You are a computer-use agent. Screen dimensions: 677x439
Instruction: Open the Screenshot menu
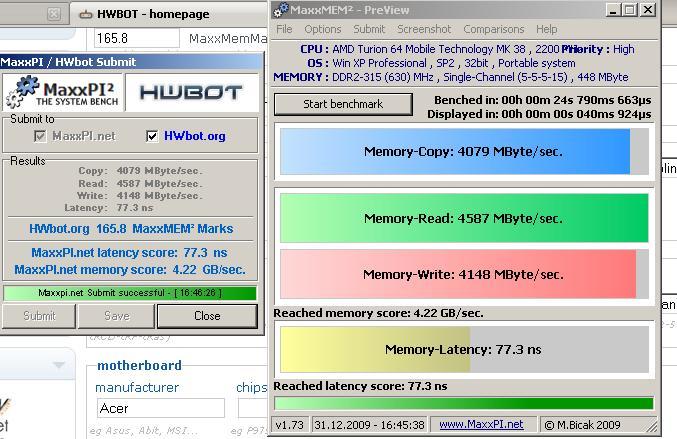click(424, 29)
